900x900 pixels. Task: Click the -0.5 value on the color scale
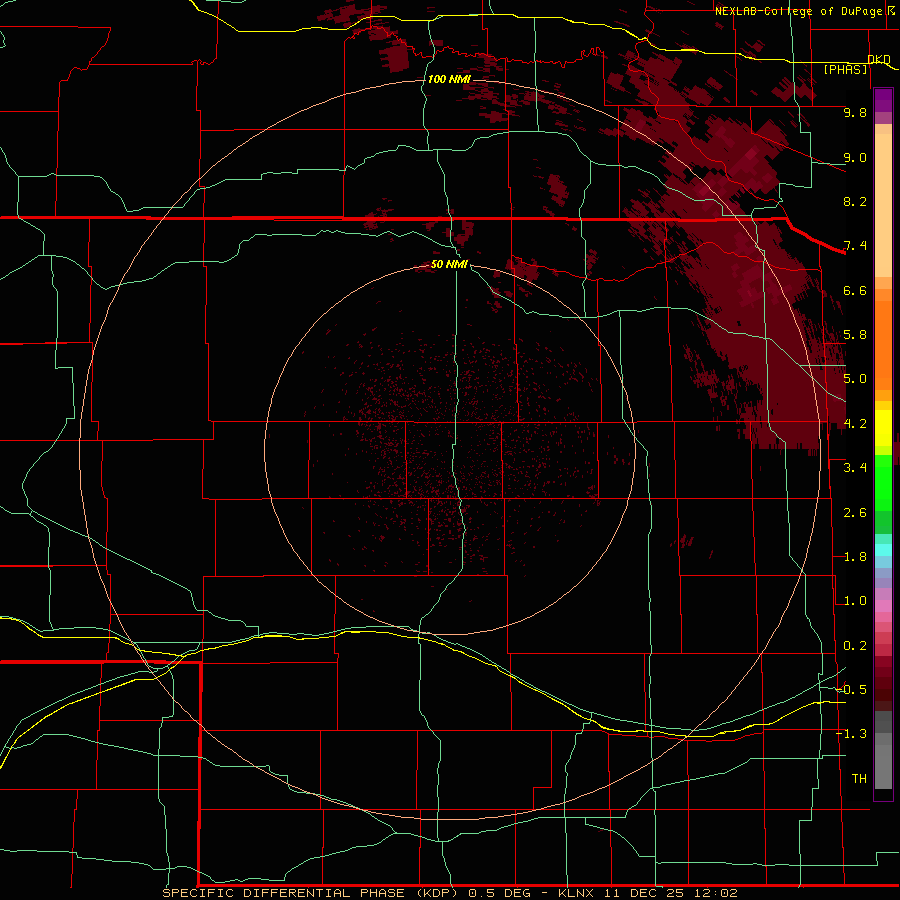point(851,690)
